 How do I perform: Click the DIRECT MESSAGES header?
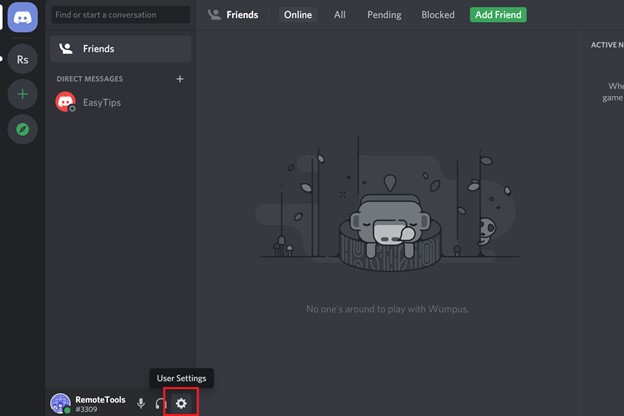[x=90, y=79]
